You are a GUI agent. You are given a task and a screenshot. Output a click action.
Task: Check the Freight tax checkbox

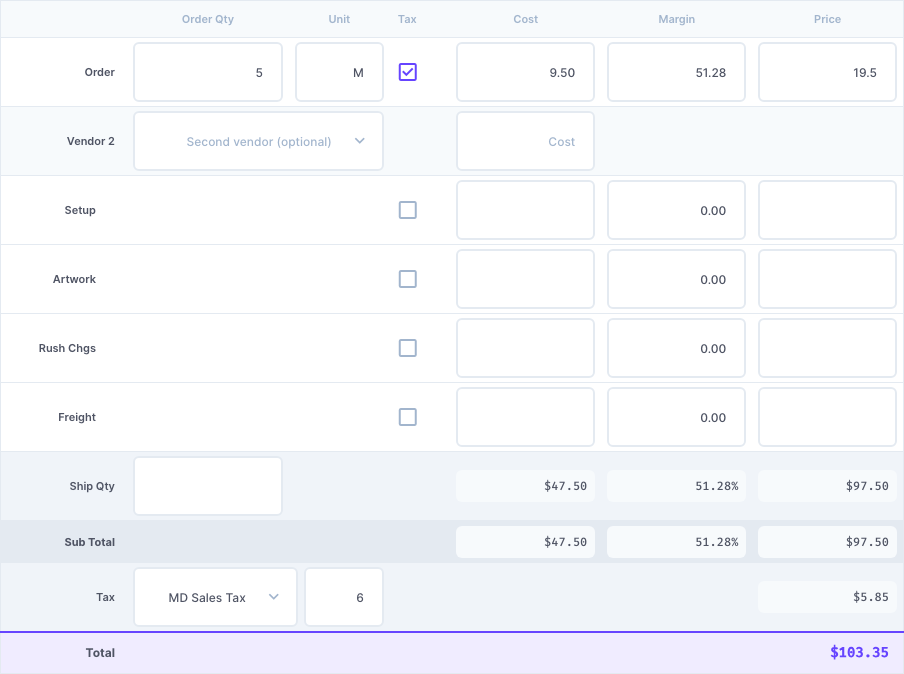pos(408,417)
